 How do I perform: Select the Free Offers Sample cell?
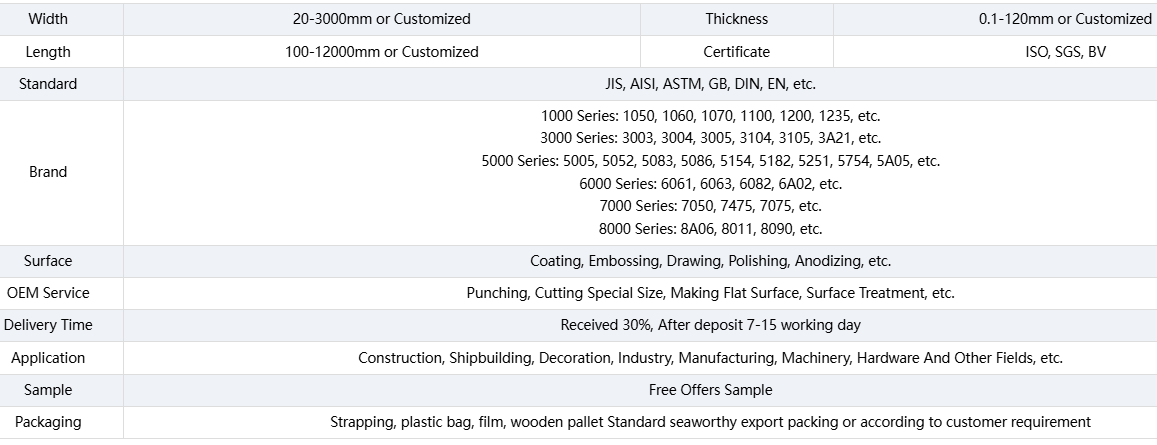(x=710, y=390)
